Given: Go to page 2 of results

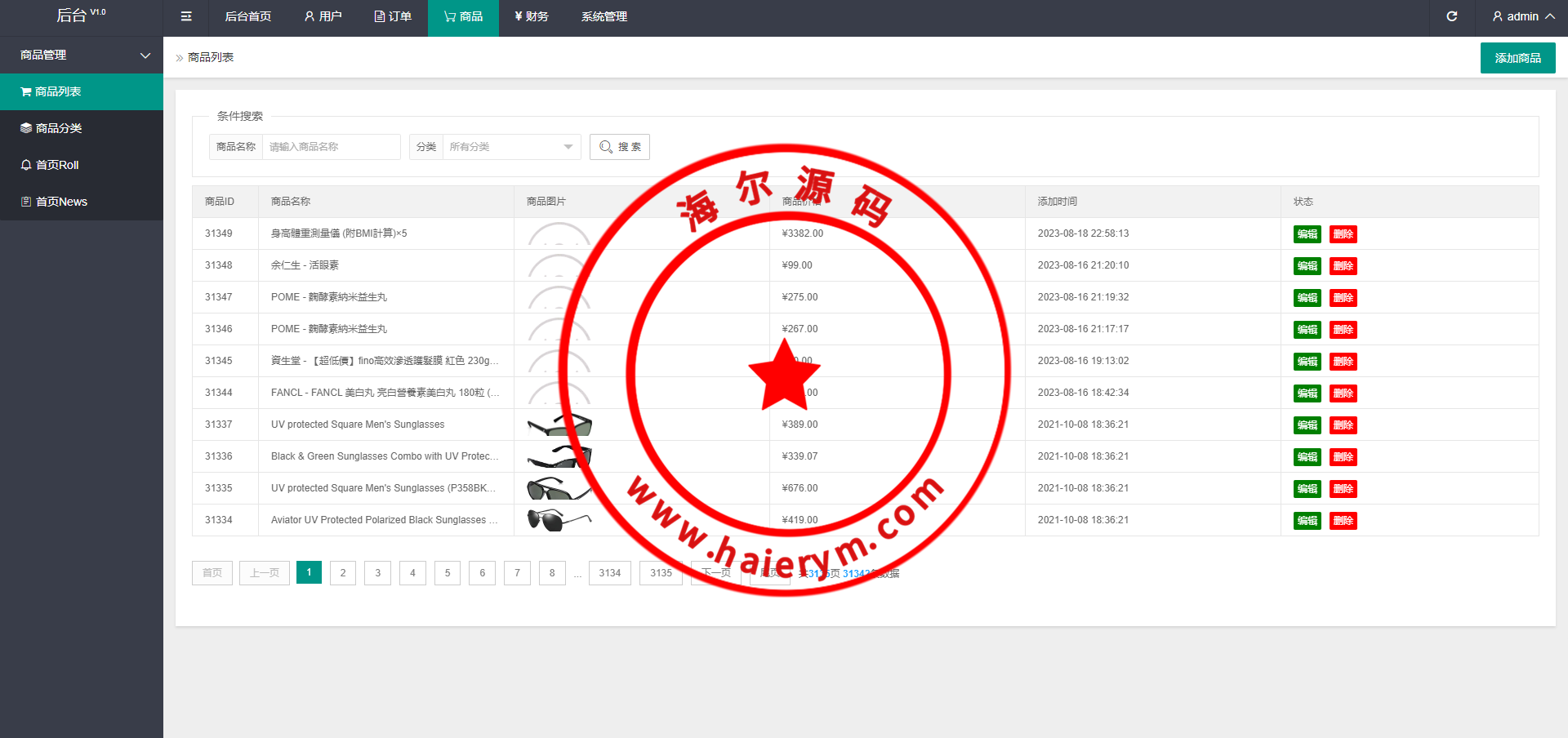Looking at the screenshot, I should 343,573.
